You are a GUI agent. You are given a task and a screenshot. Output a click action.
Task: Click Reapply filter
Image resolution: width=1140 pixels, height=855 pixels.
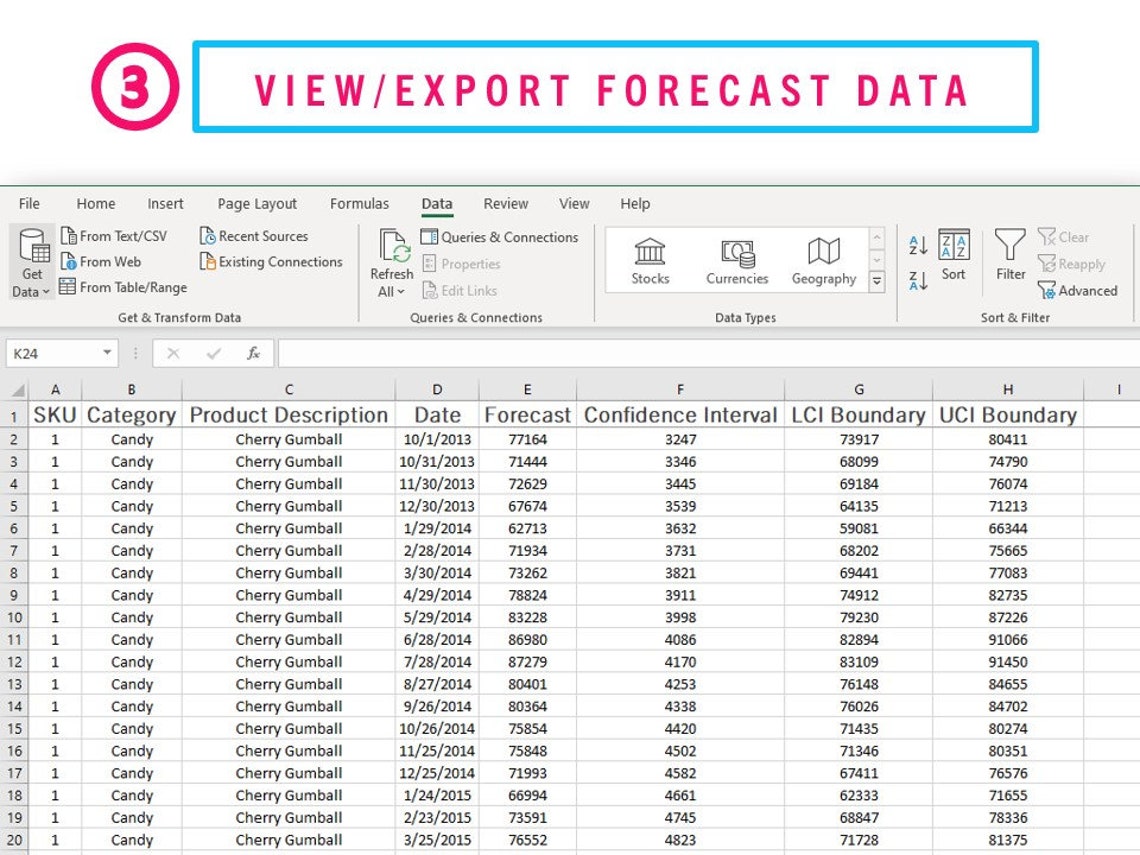(x=1074, y=264)
